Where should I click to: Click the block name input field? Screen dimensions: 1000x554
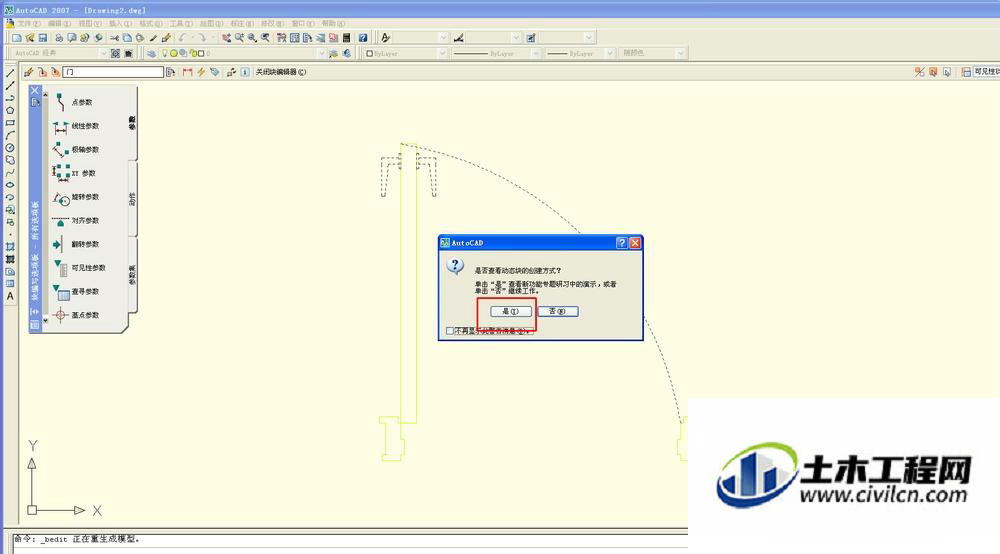[x=113, y=72]
